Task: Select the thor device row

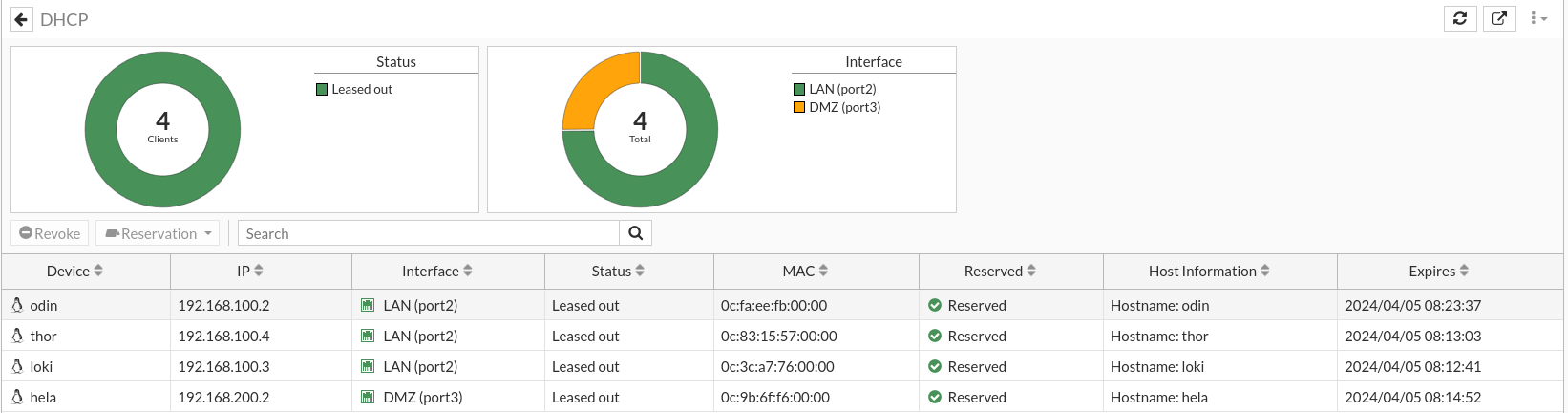Action: (x=783, y=336)
